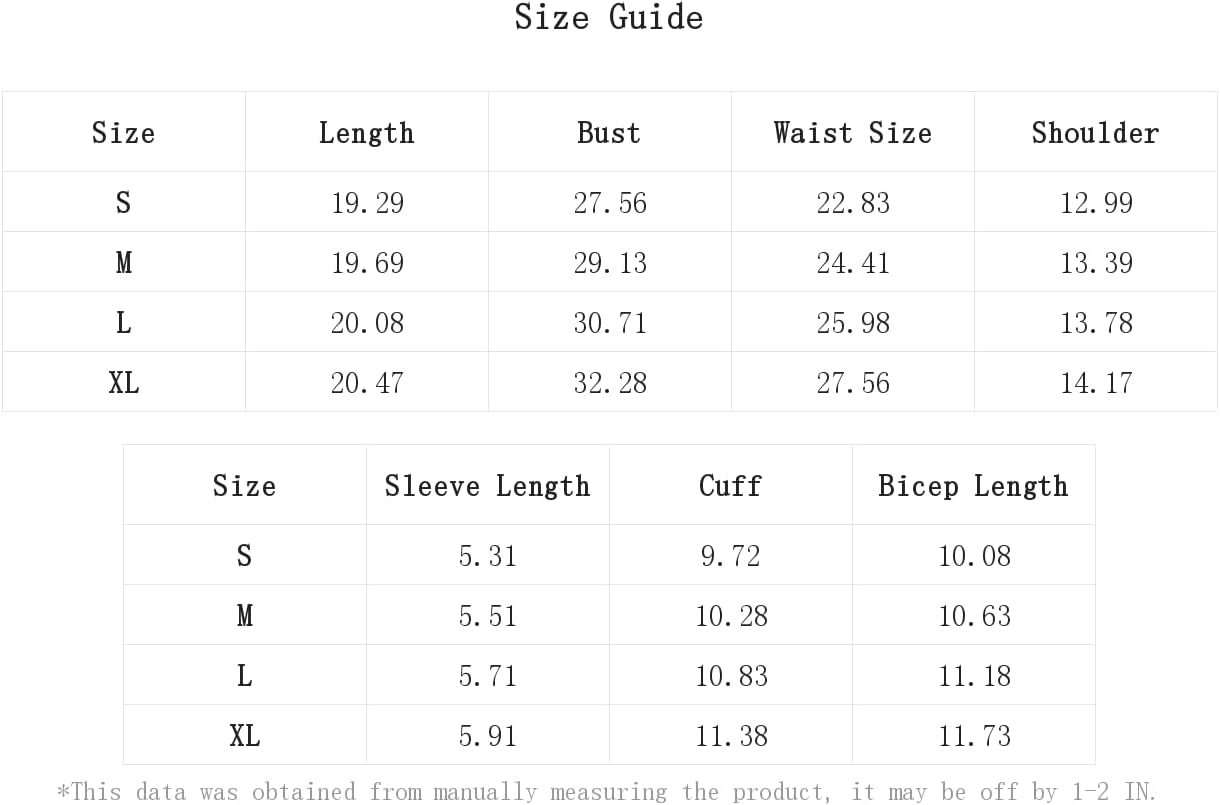1220x805 pixels.
Task: Select the 11.73 bicep length value
Action: point(974,736)
